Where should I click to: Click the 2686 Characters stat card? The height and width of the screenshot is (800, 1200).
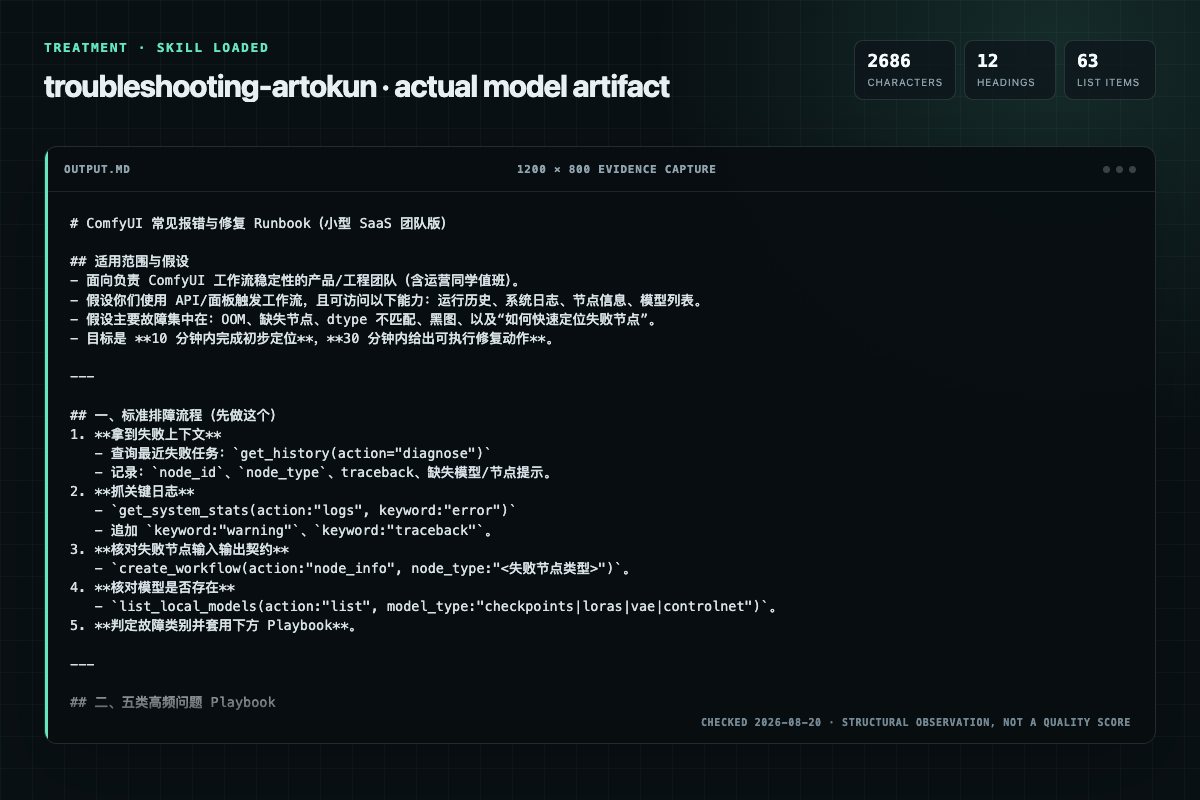(904, 70)
